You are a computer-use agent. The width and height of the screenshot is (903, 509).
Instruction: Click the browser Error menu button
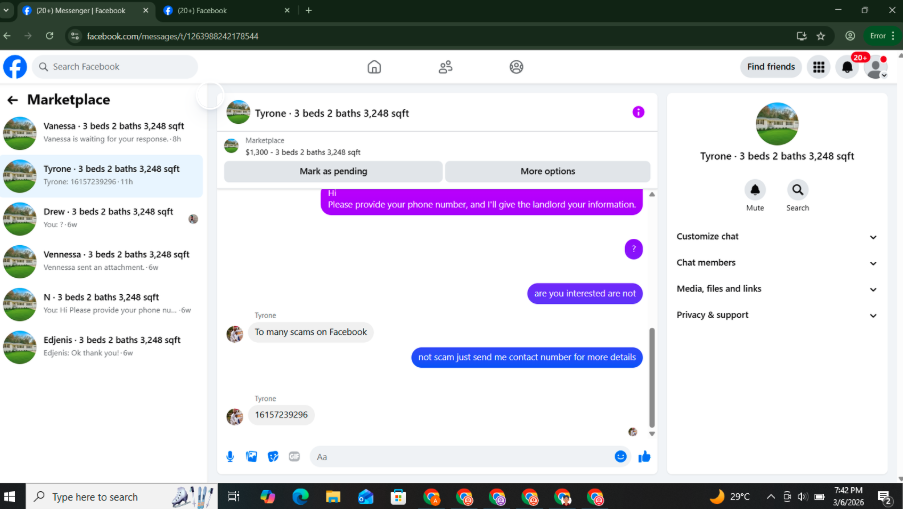tap(882, 36)
